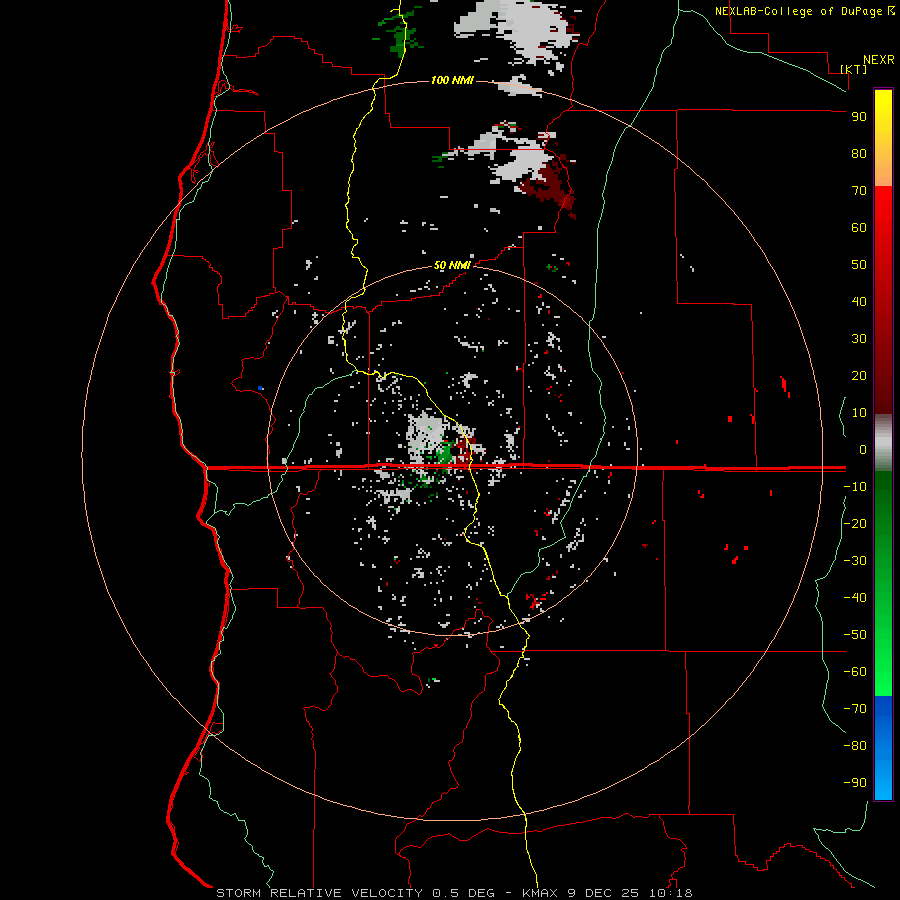Click the -80 value on velocity scale
The image size is (900, 900).
855,746
